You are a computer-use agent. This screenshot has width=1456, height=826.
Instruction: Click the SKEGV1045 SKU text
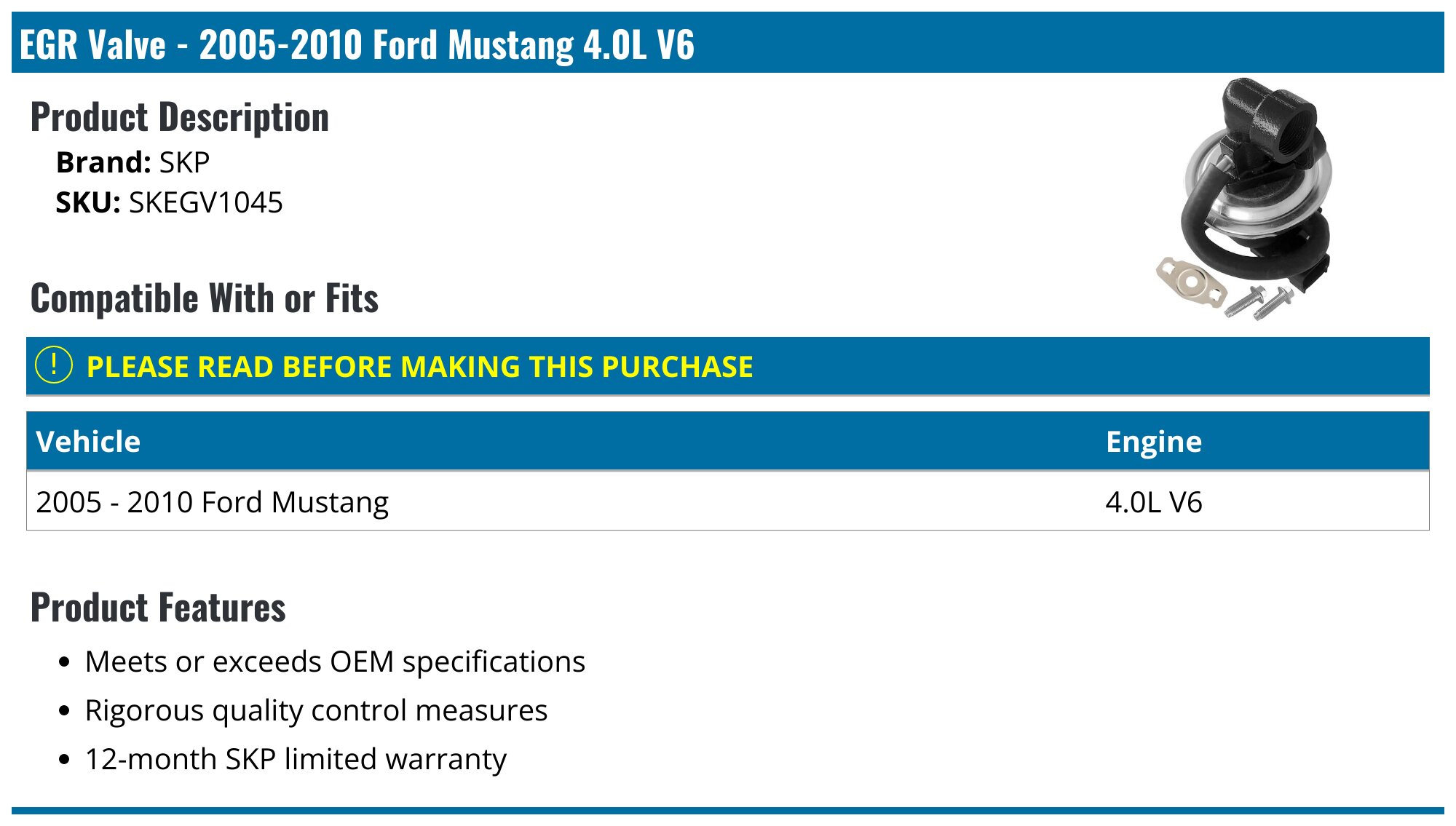[x=206, y=202]
